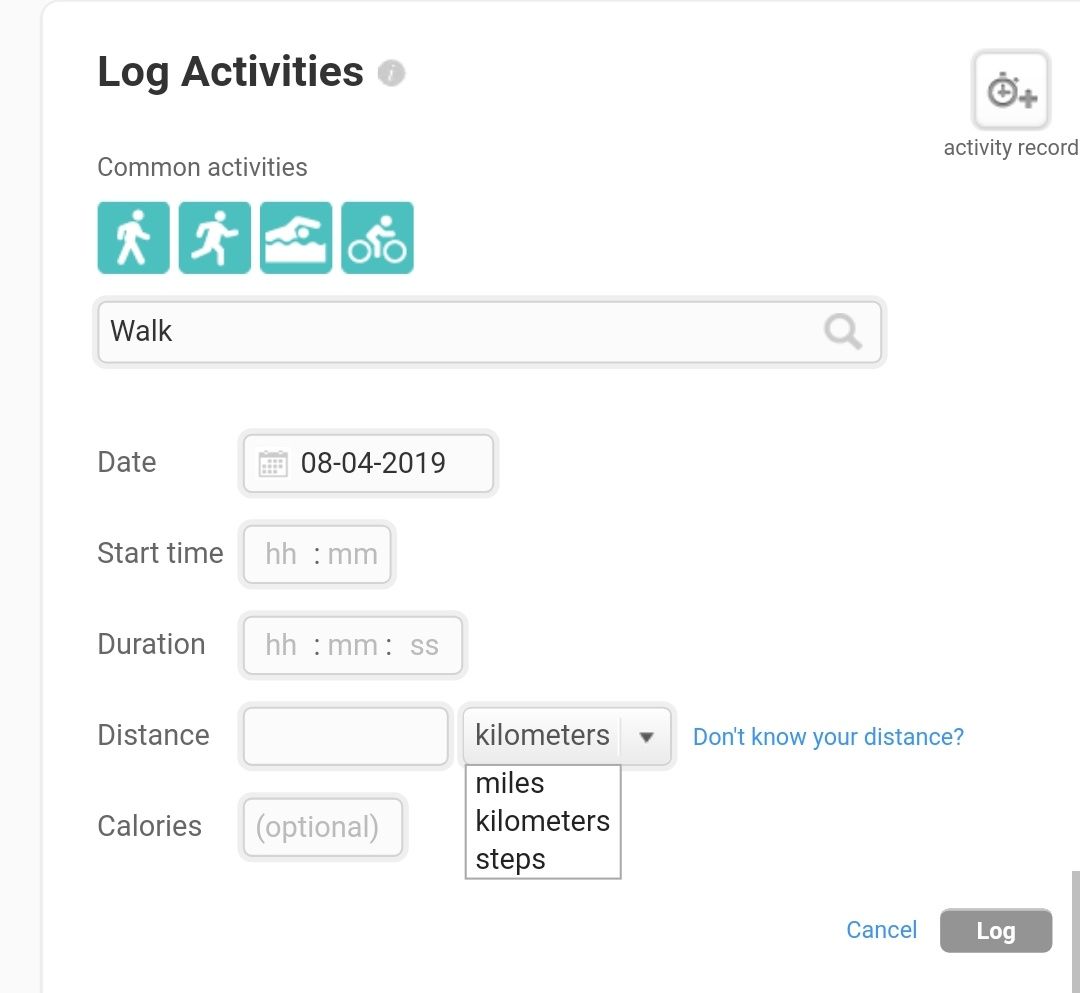Click the activity record stopwatch icon
Screen dimensions: 1080x993
click(1011, 92)
